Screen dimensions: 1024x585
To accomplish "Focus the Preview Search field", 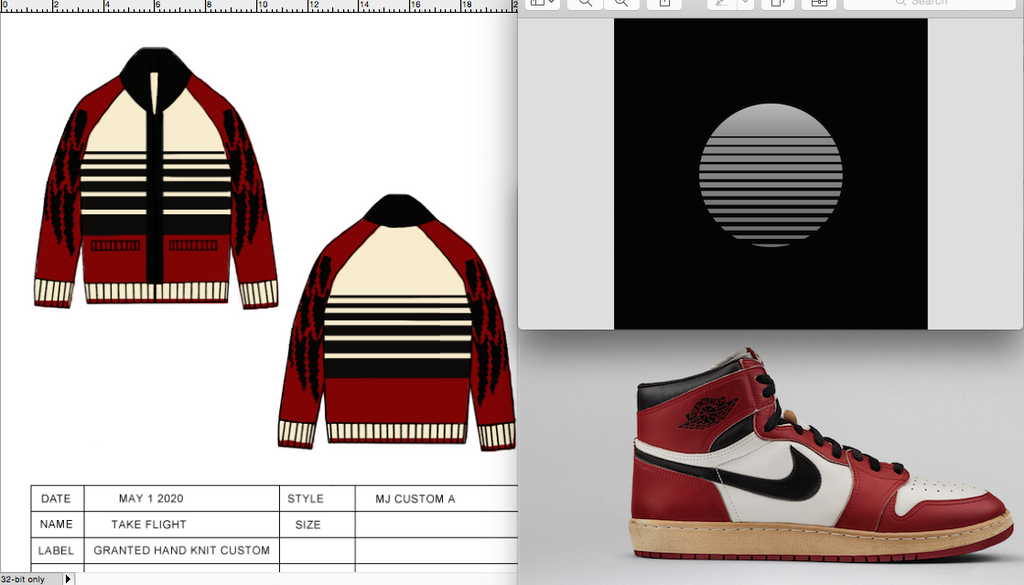I will [x=929, y=3].
